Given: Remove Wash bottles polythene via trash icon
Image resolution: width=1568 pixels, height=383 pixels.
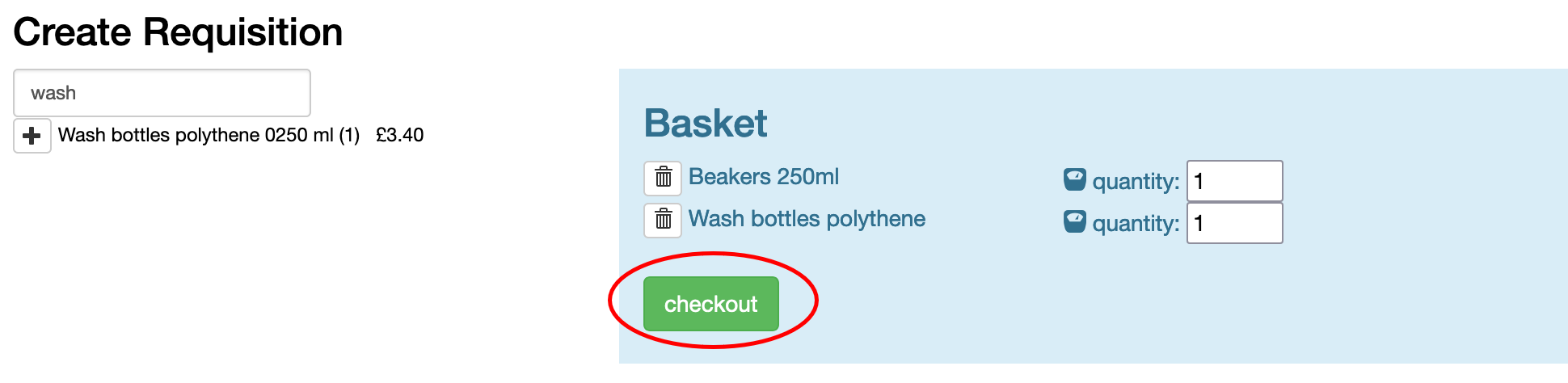Looking at the screenshot, I should (663, 220).
